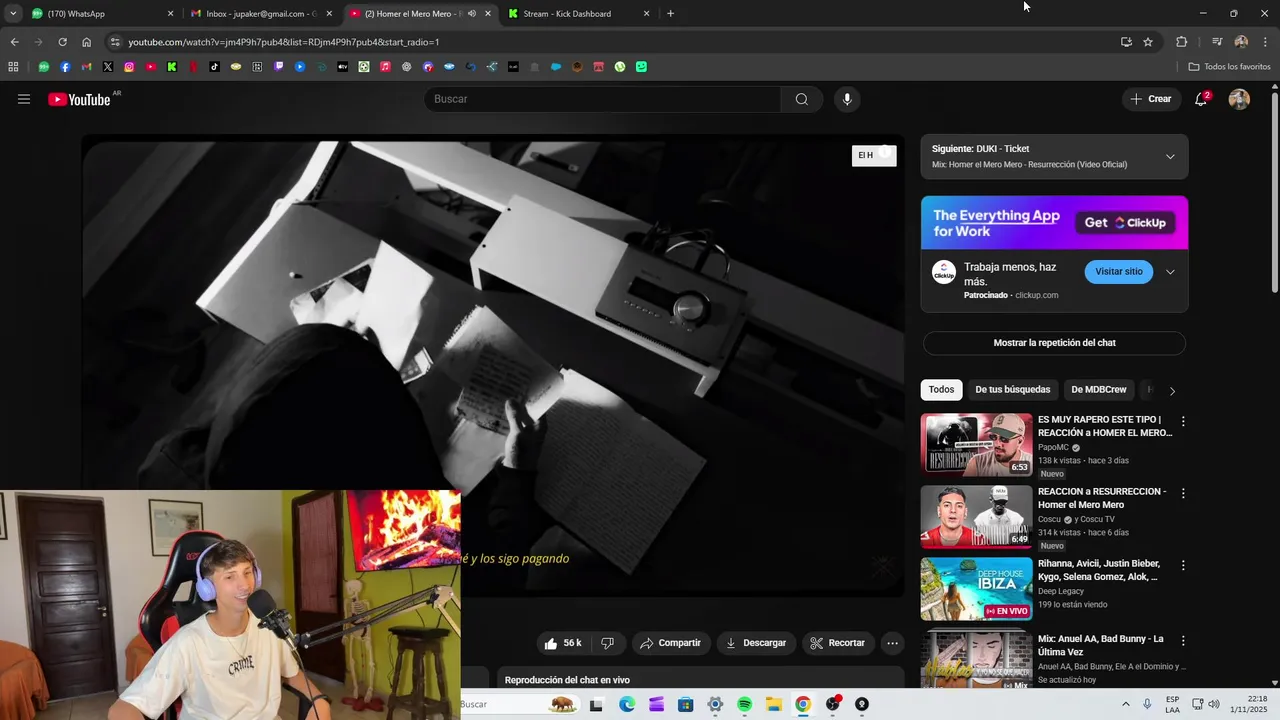The width and height of the screenshot is (1280, 720).
Task: Reload the current page
Action: click(62, 42)
